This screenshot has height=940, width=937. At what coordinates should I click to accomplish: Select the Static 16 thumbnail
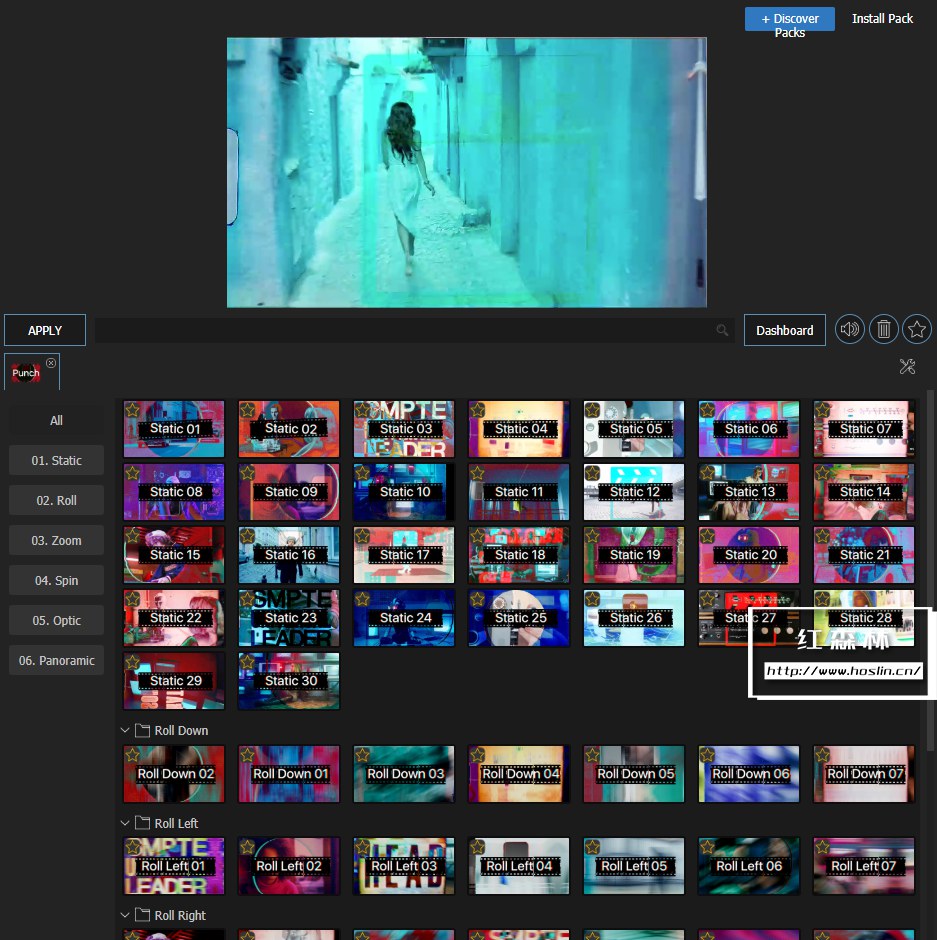coord(289,555)
